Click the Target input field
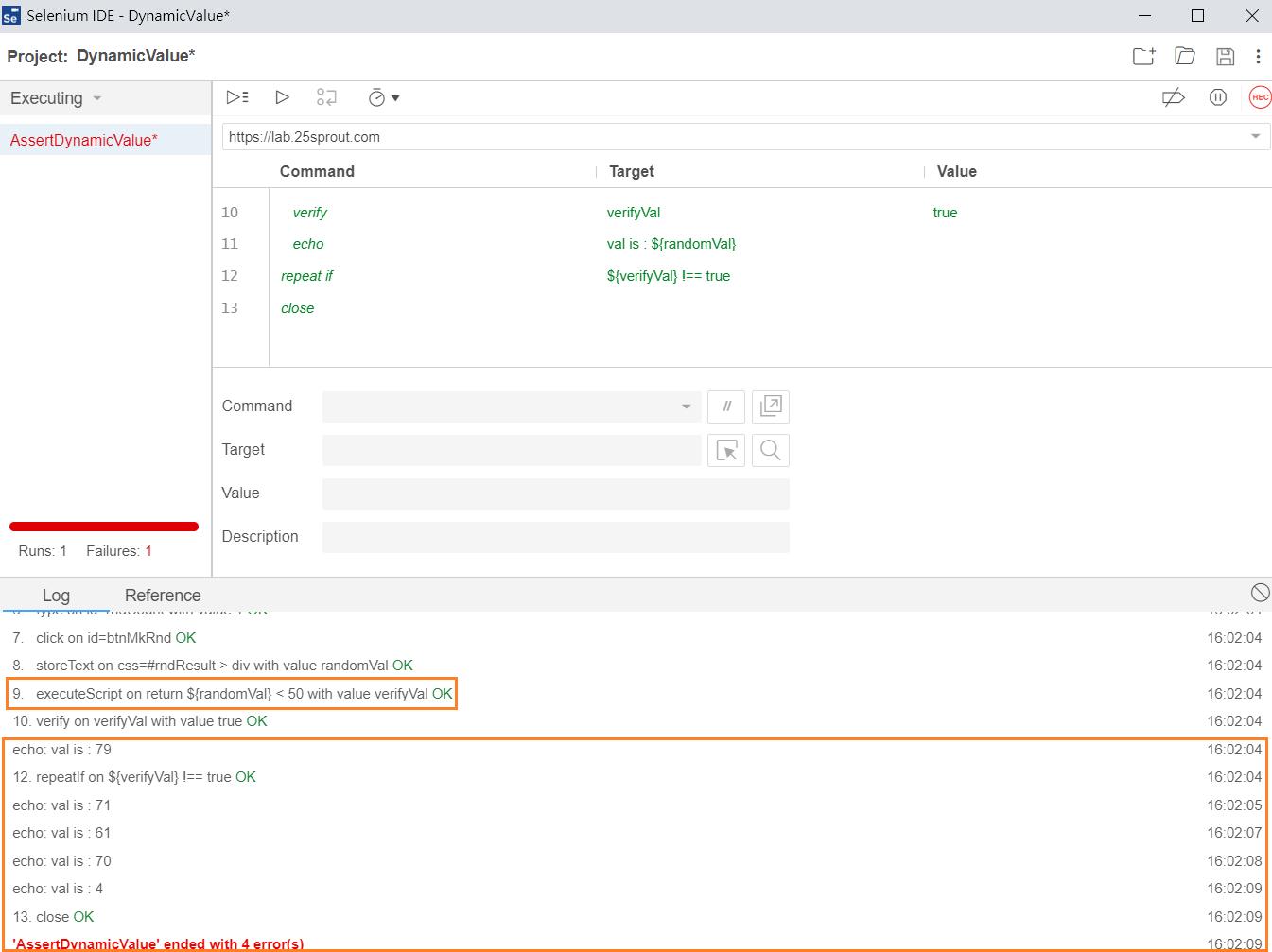The height and width of the screenshot is (952, 1272). [x=512, y=450]
